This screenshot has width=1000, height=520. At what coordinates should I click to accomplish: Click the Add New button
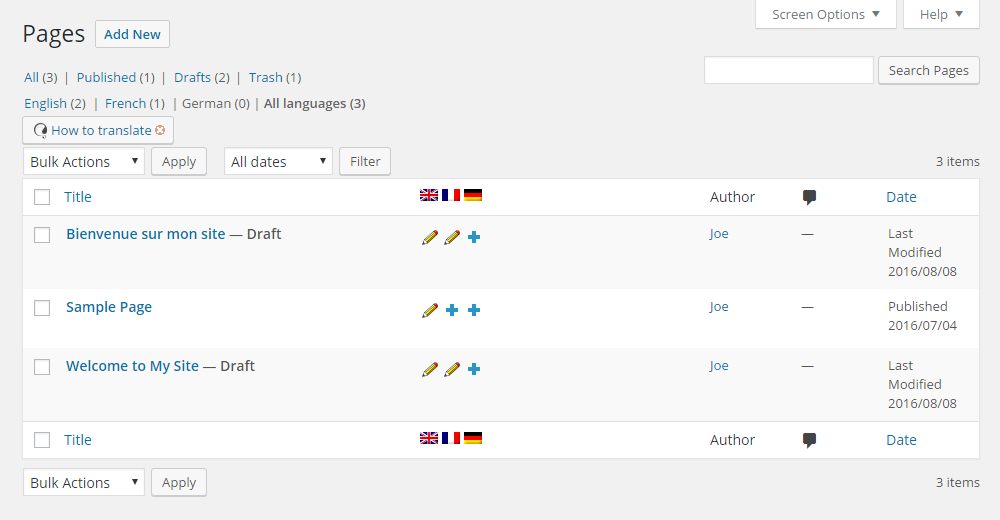point(132,34)
